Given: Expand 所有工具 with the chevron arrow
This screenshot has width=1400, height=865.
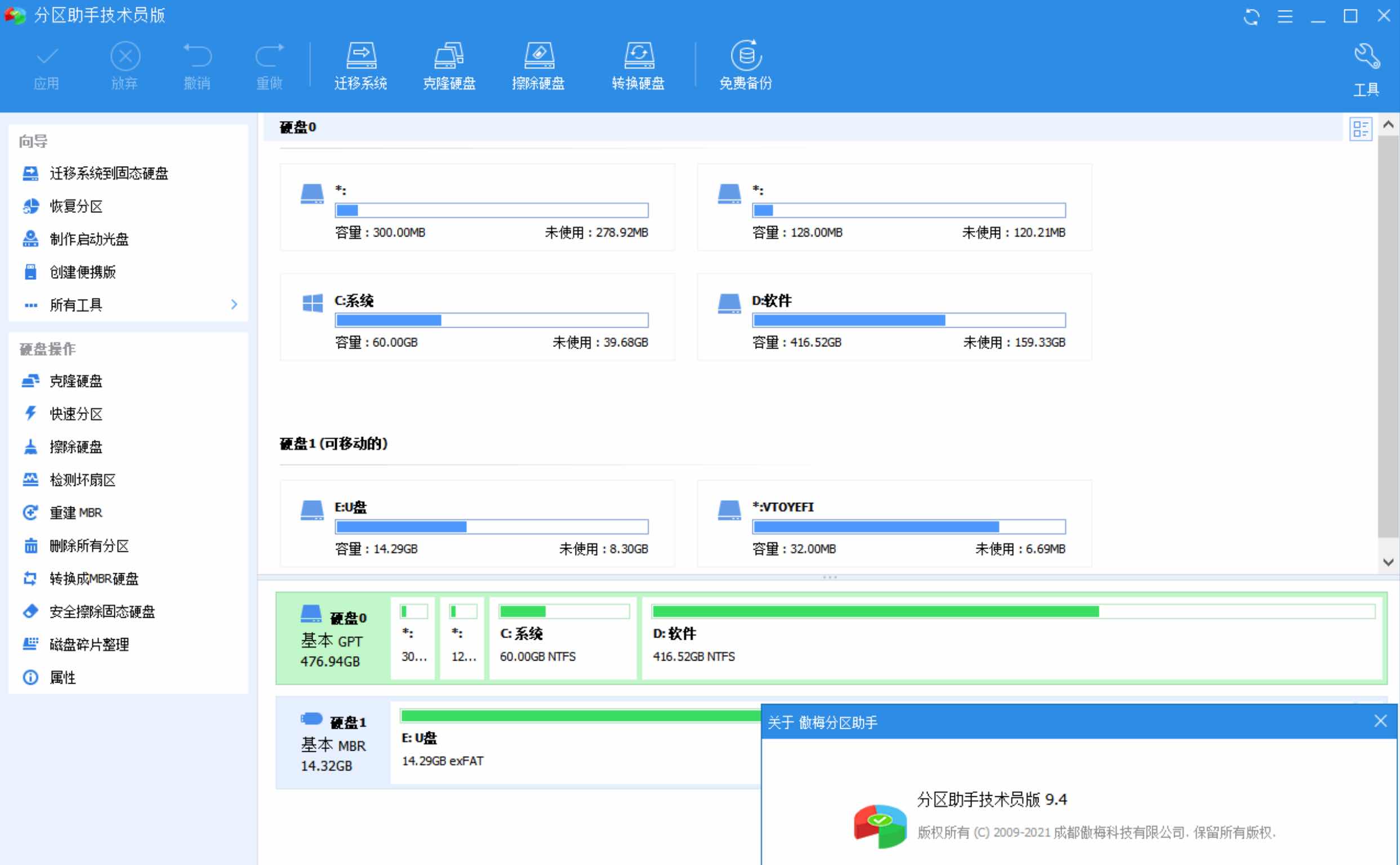Looking at the screenshot, I should tap(234, 304).
